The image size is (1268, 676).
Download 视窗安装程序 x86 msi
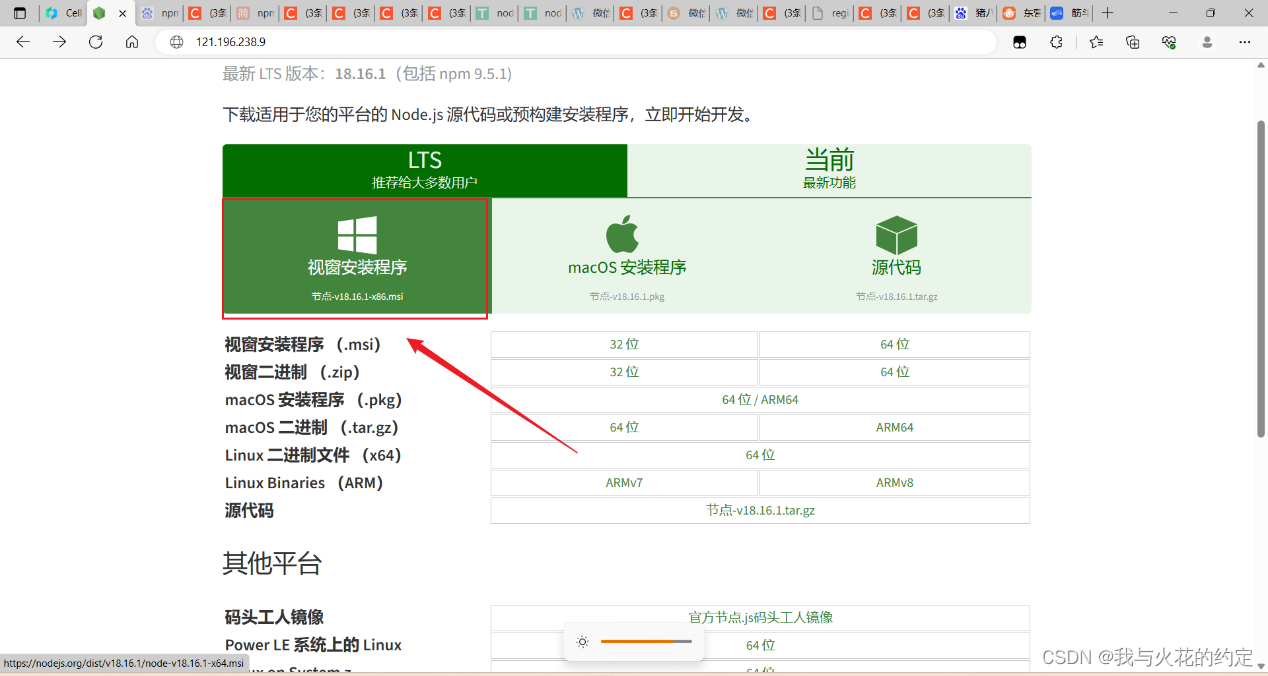pos(357,256)
